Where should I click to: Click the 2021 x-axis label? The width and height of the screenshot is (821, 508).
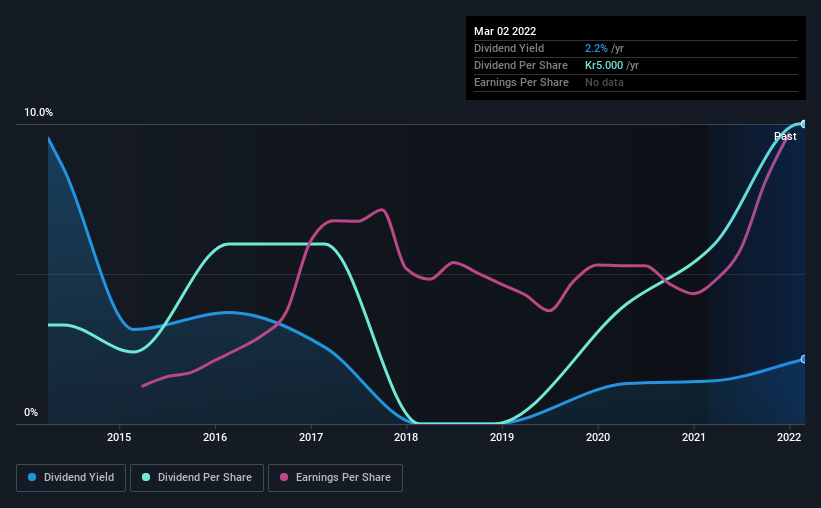pos(694,437)
